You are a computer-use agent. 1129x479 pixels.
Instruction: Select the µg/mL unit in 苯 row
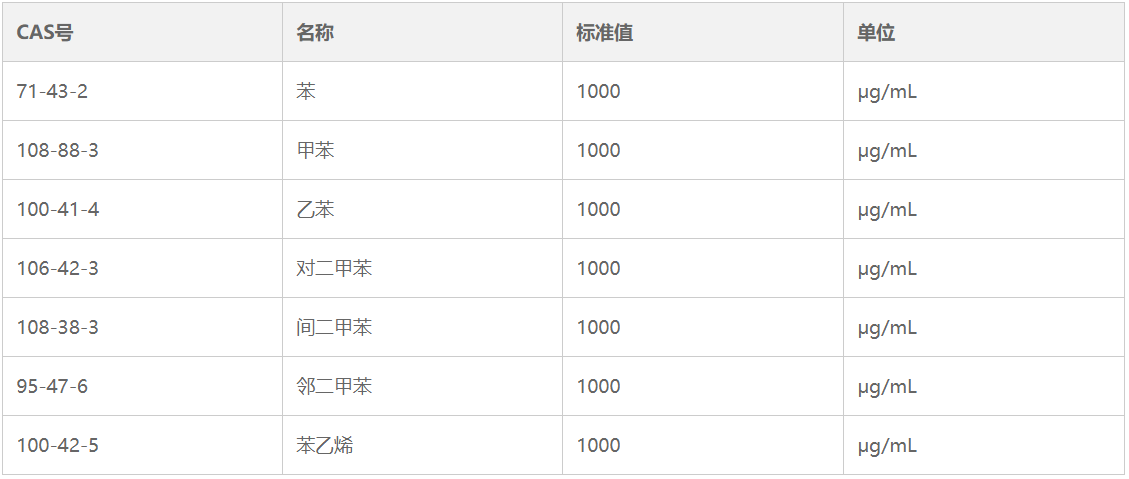pos(887,92)
